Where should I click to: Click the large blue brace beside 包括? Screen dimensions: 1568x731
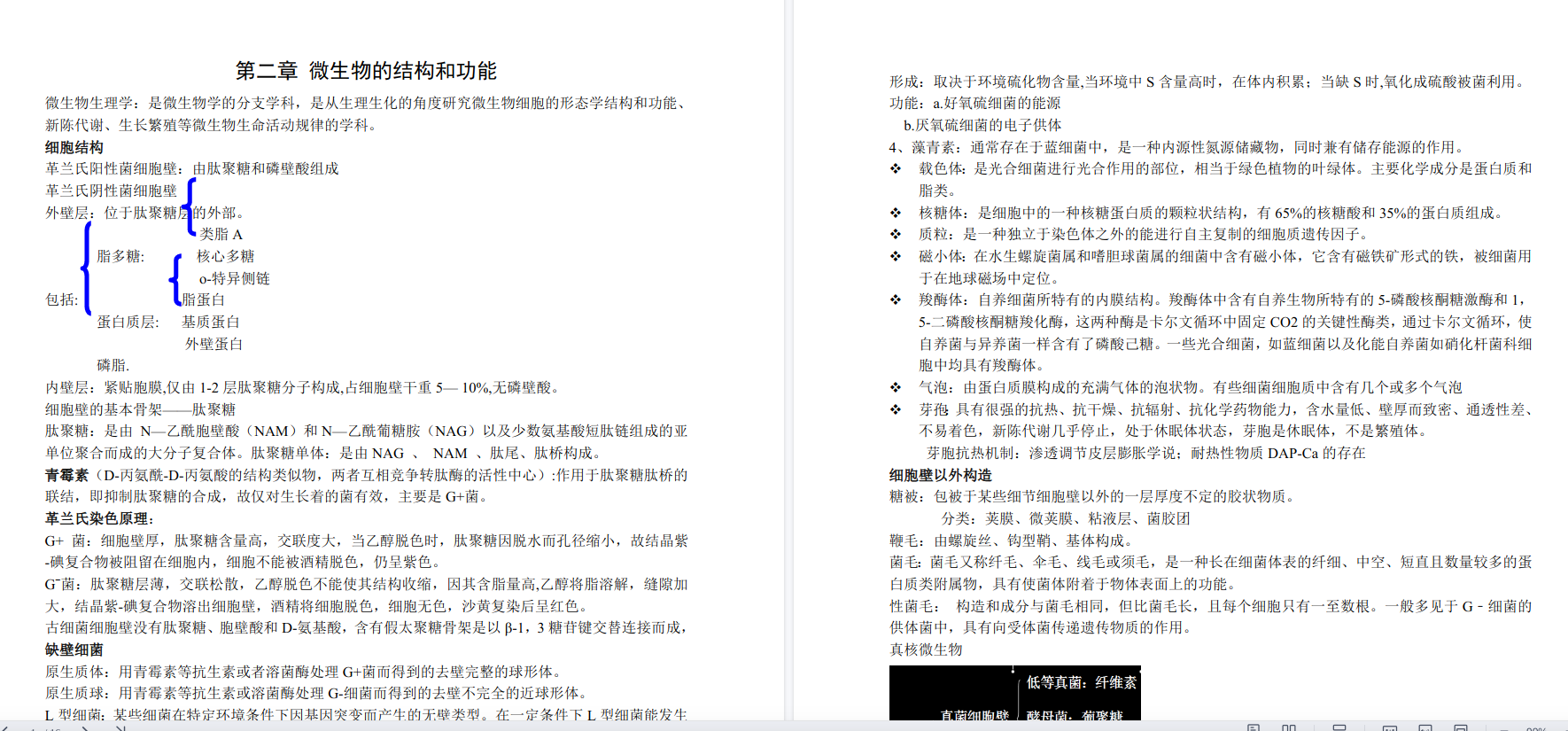point(86,268)
